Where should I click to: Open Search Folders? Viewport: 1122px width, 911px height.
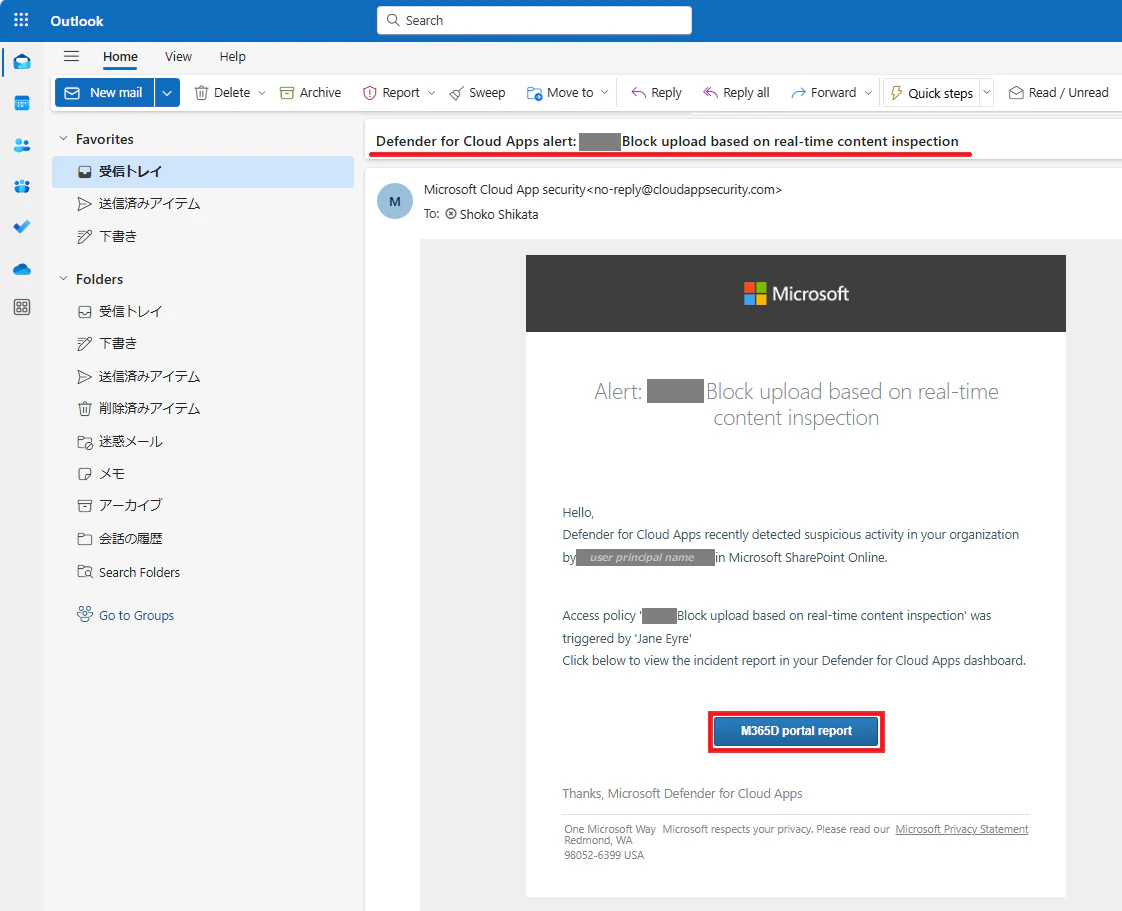(x=203, y=572)
